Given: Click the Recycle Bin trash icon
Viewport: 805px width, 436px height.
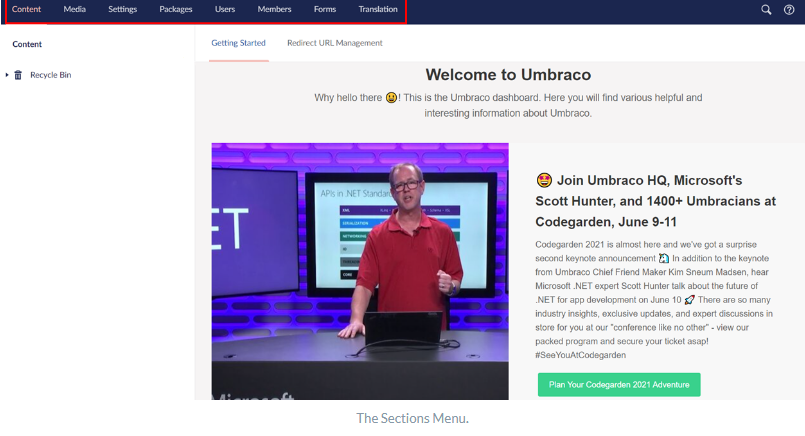Looking at the screenshot, I should 18,75.
